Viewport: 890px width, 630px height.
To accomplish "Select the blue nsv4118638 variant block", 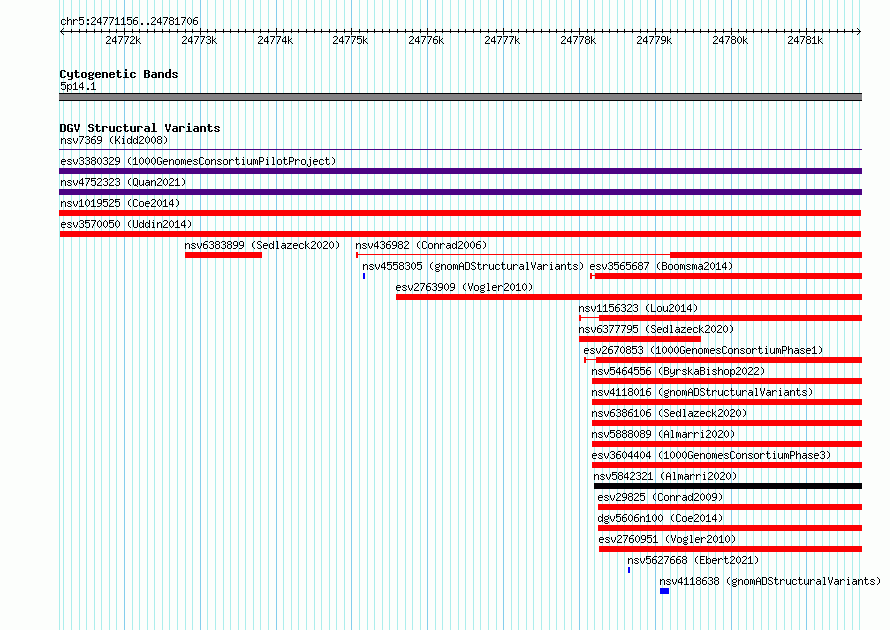I will point(665,591).
